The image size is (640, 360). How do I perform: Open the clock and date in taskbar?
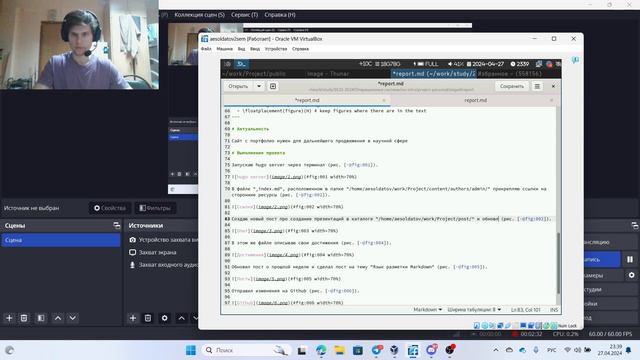click(x=610, y=350)
